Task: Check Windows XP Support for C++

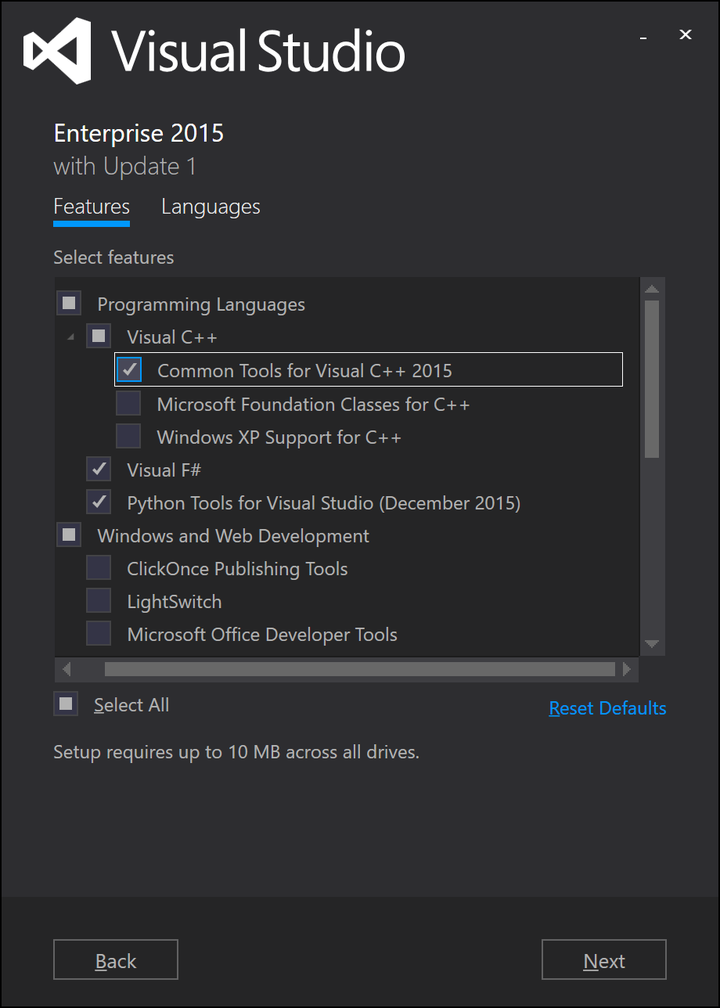Action: (x=129, y=437)
